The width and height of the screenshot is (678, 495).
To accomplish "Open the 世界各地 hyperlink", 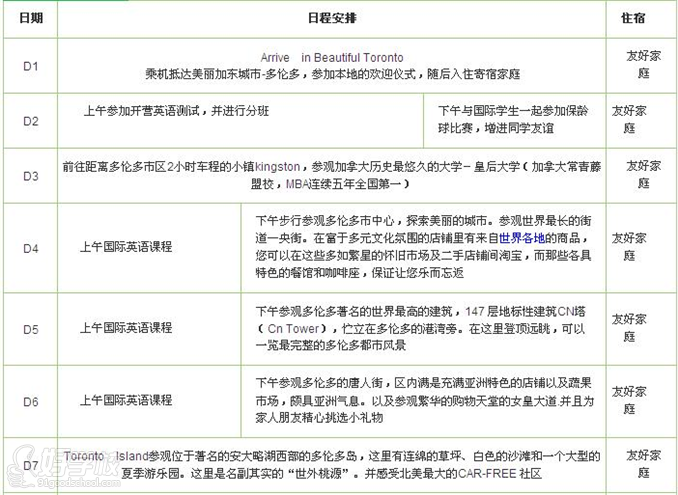I will tap(522, 238).
